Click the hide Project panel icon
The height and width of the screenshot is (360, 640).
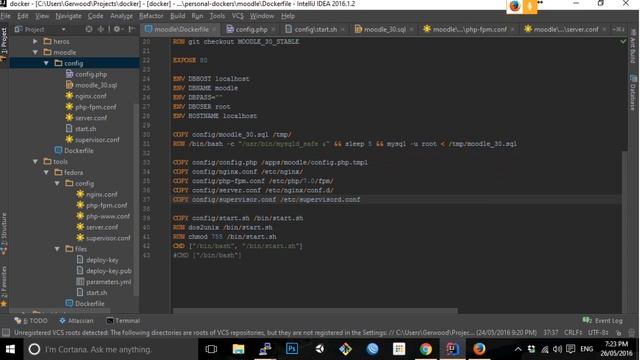131,29
